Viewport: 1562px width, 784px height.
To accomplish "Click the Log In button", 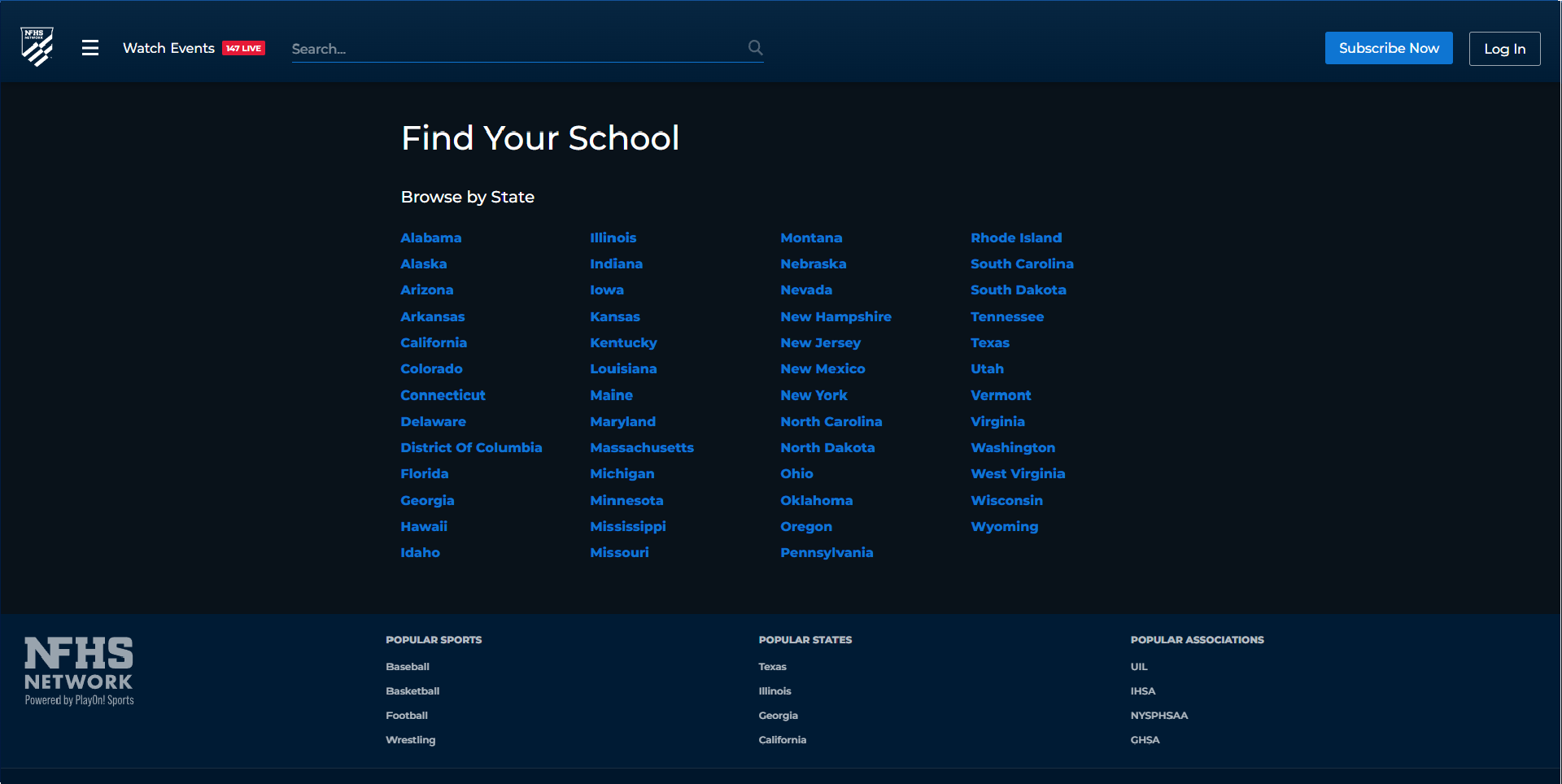I will (1503, 49).
